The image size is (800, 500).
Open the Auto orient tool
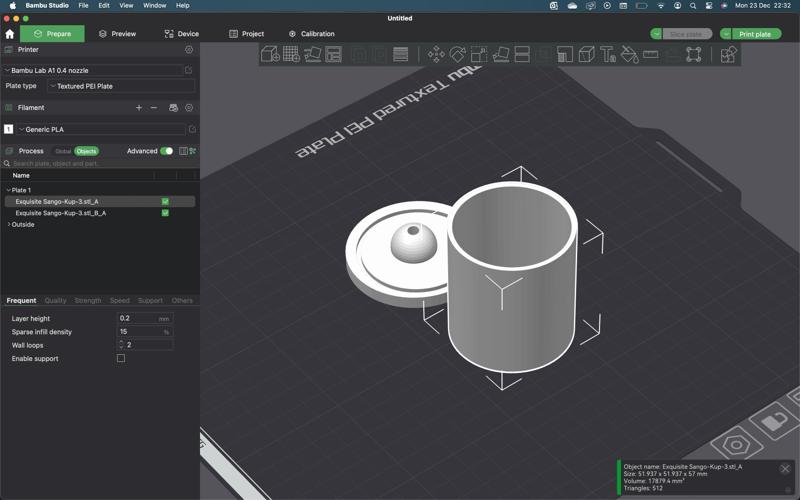coord(313,54)
